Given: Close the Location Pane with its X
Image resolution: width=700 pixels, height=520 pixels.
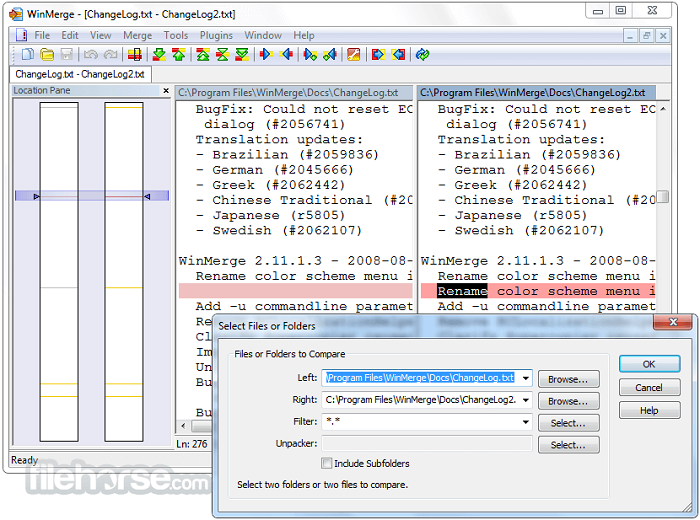Looking at the screenshot, I should [166, 91].
